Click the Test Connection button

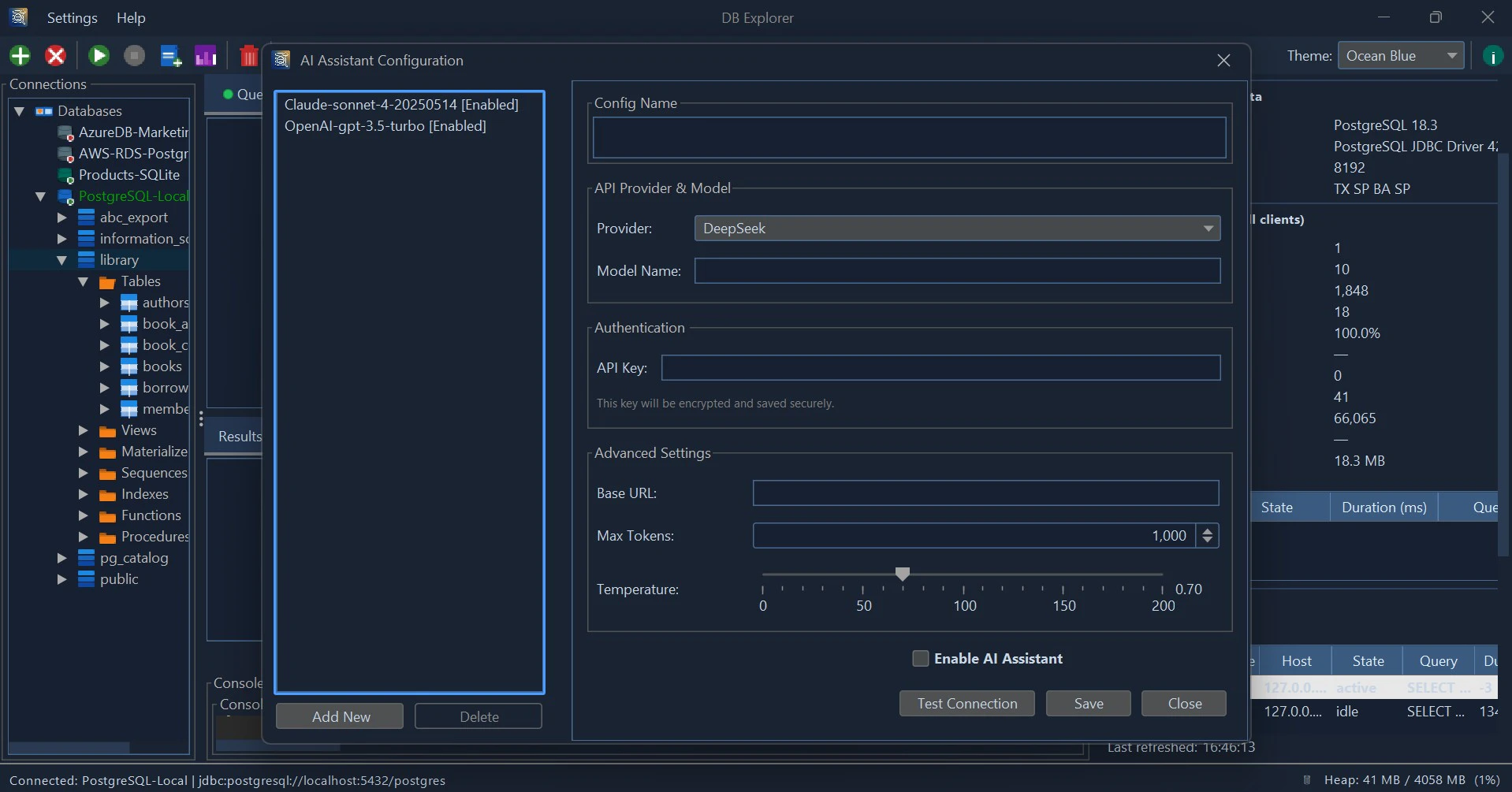(x=966, y=703)
